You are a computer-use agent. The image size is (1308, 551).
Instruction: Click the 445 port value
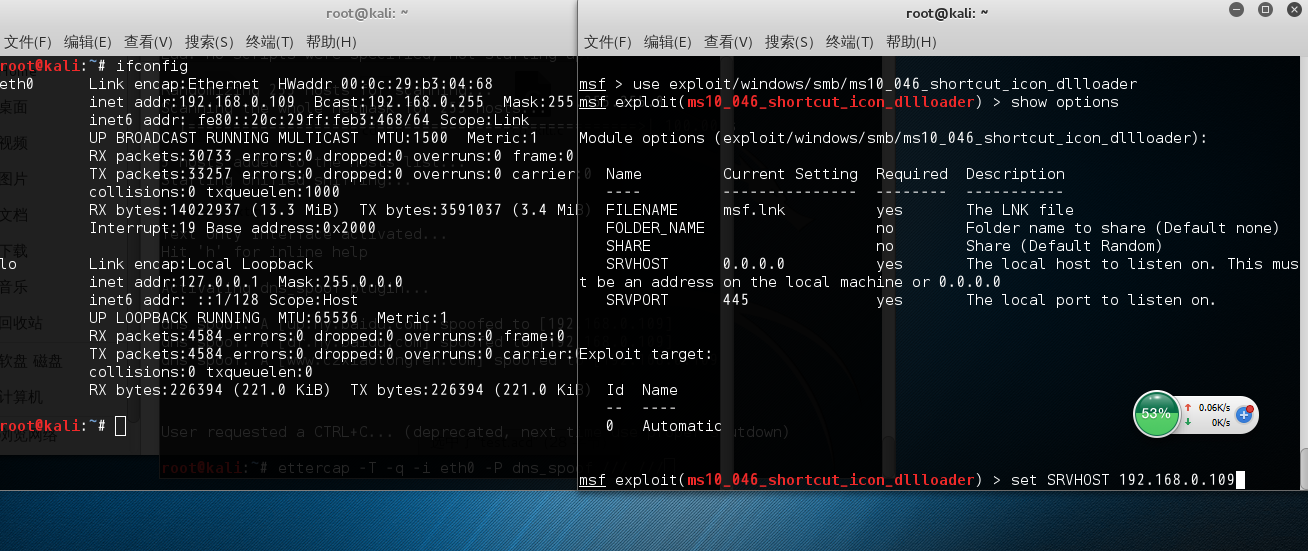(x=736, y=300)
